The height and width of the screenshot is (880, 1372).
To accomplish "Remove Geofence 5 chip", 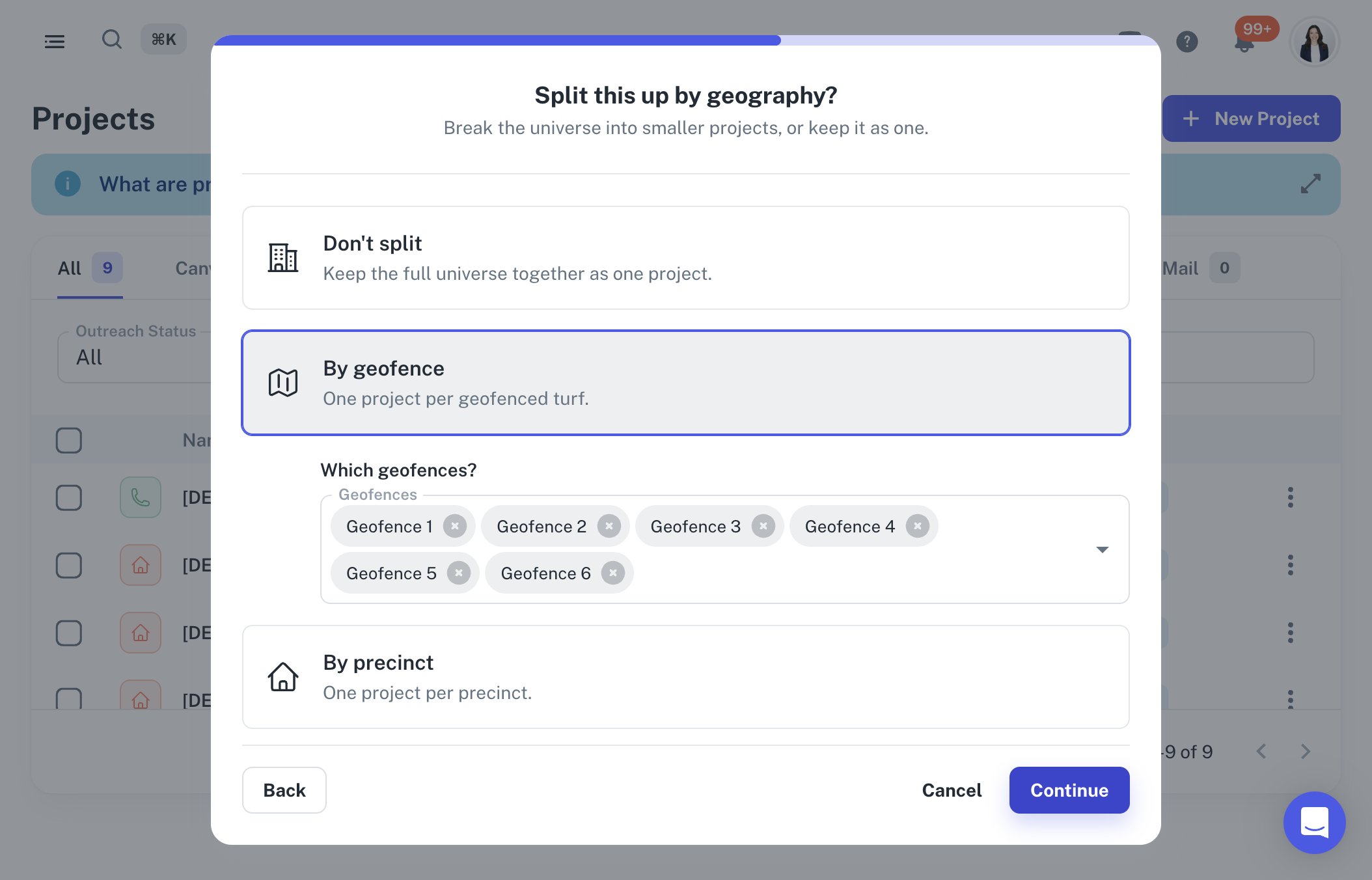I will click(x=459, y=573).
